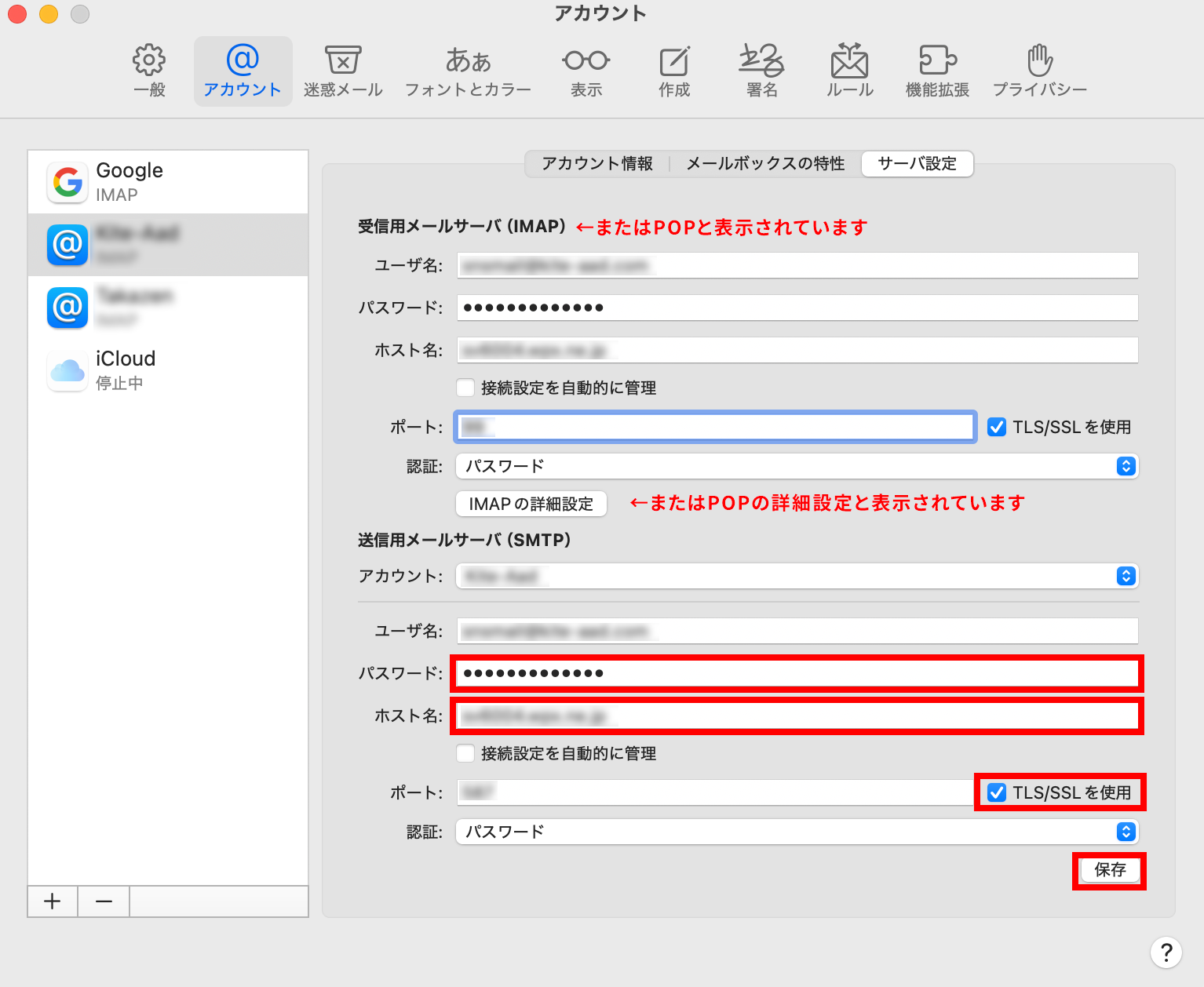This screenshot has height=987, width=1204.
Task: Click the 保存 save button
Action: pyautogui.click(x=1110, y=870)
